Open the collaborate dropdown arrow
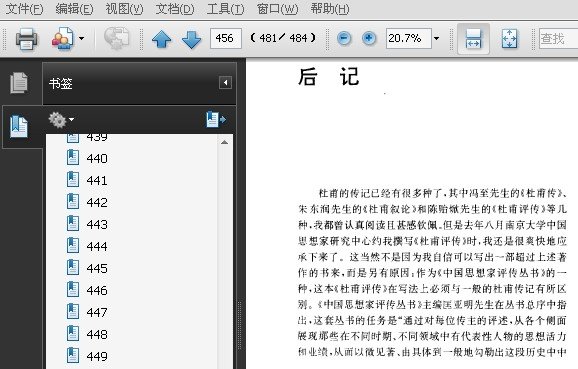This screenshot has width=578, height=369. coord(81,38)
